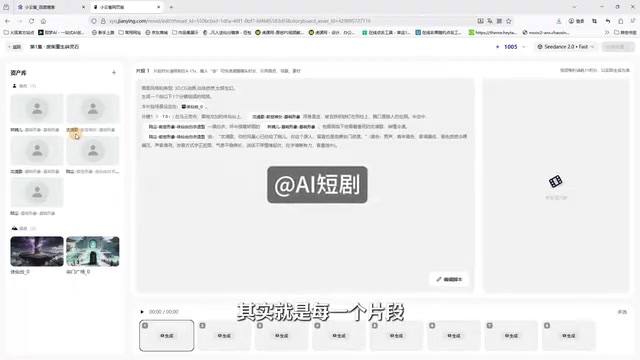Switch to the first browser tab
This screenshot has height=360, width=640.
[x=51, y=7]
